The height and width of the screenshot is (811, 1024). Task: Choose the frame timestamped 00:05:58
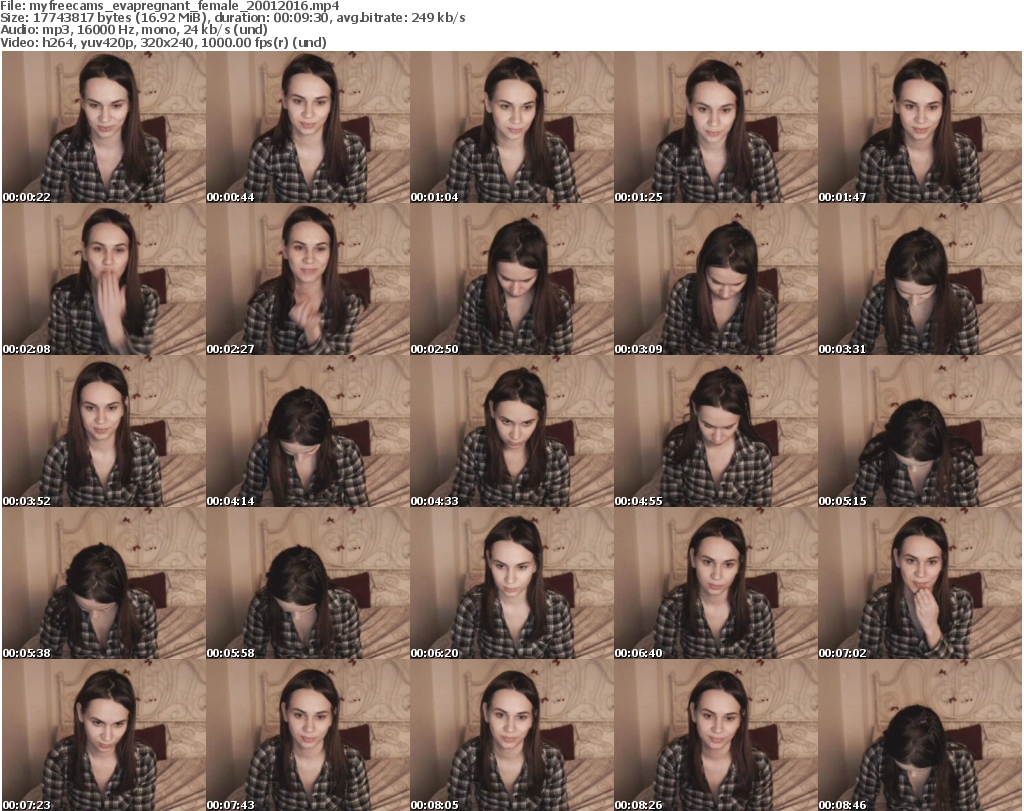[308, 583]
